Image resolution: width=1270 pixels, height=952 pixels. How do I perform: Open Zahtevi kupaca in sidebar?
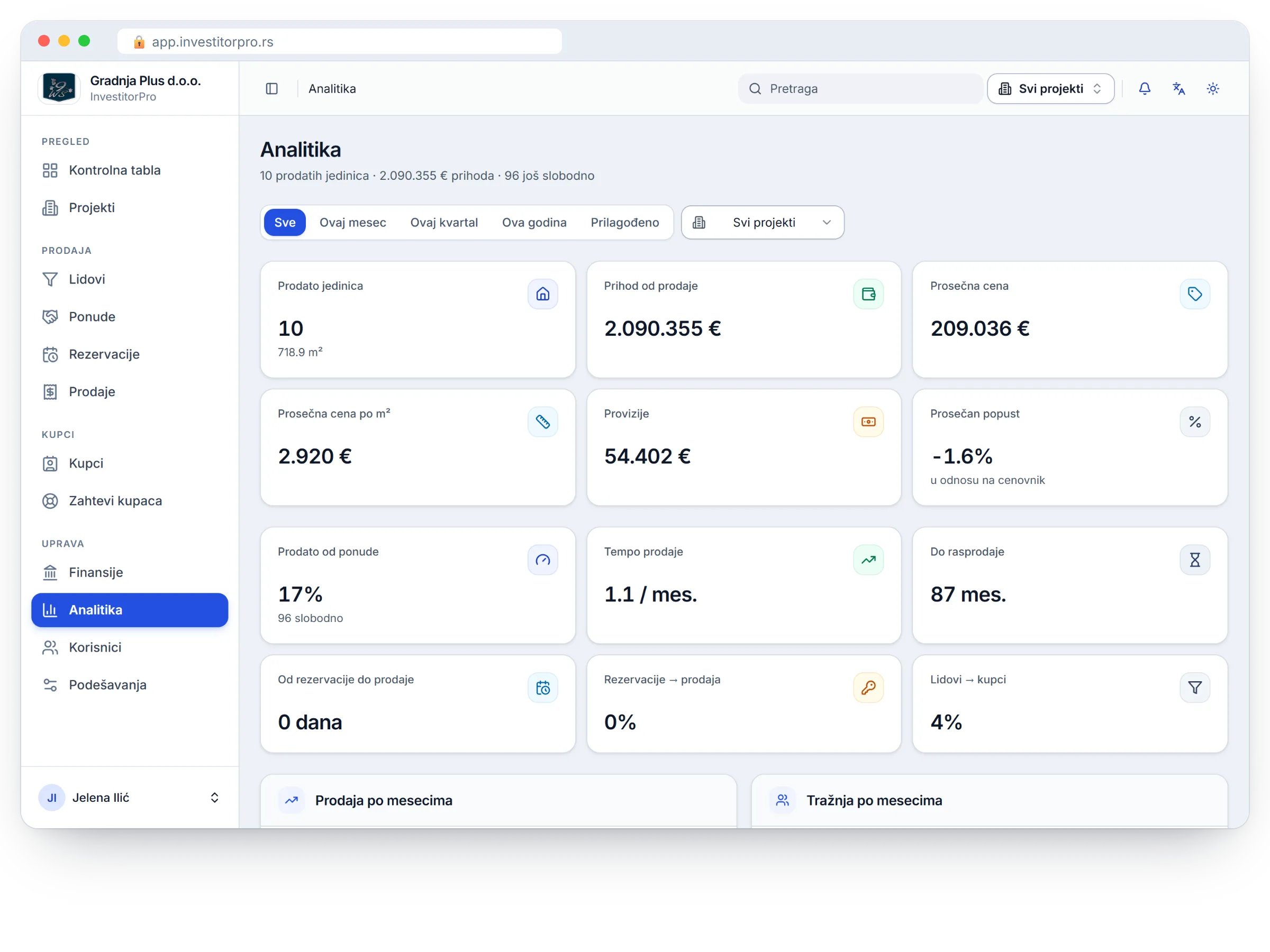click(129, 501)
